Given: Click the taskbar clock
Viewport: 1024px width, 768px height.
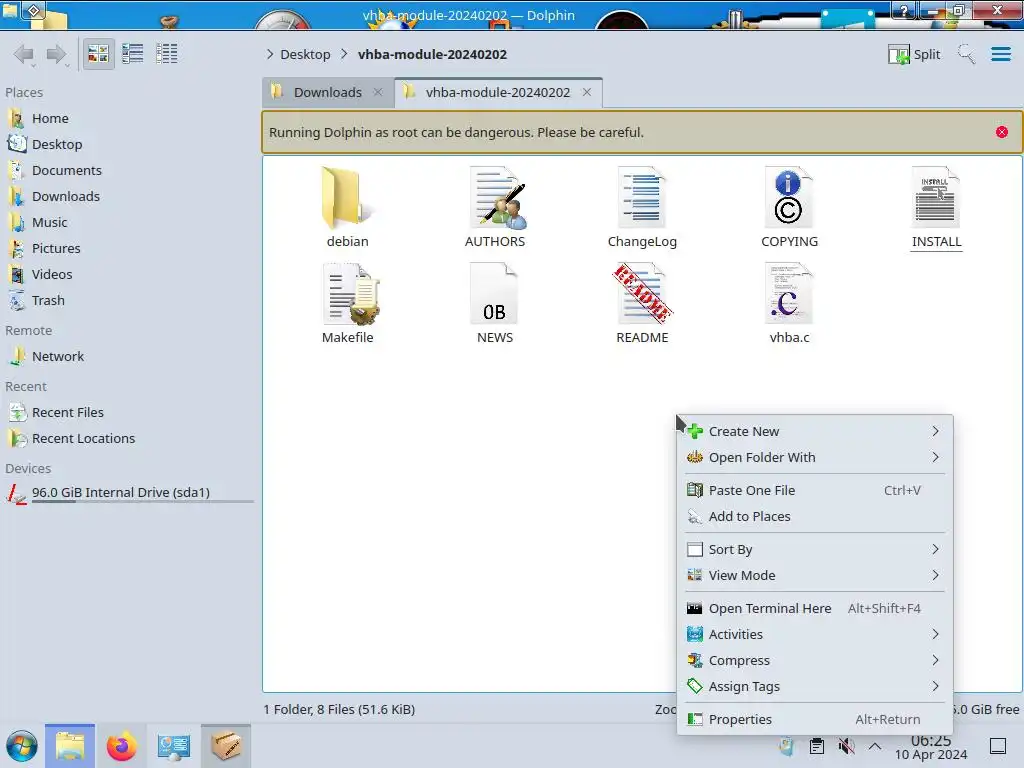Looking at the screenshot, I should pyautogui.click(x=931, y=748).
